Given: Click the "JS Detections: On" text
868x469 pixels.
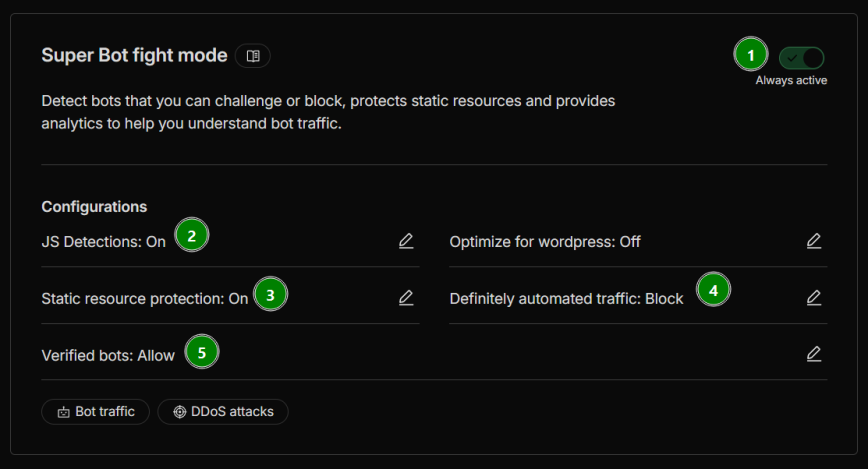Looking at the screenshot, I should 104,242.
